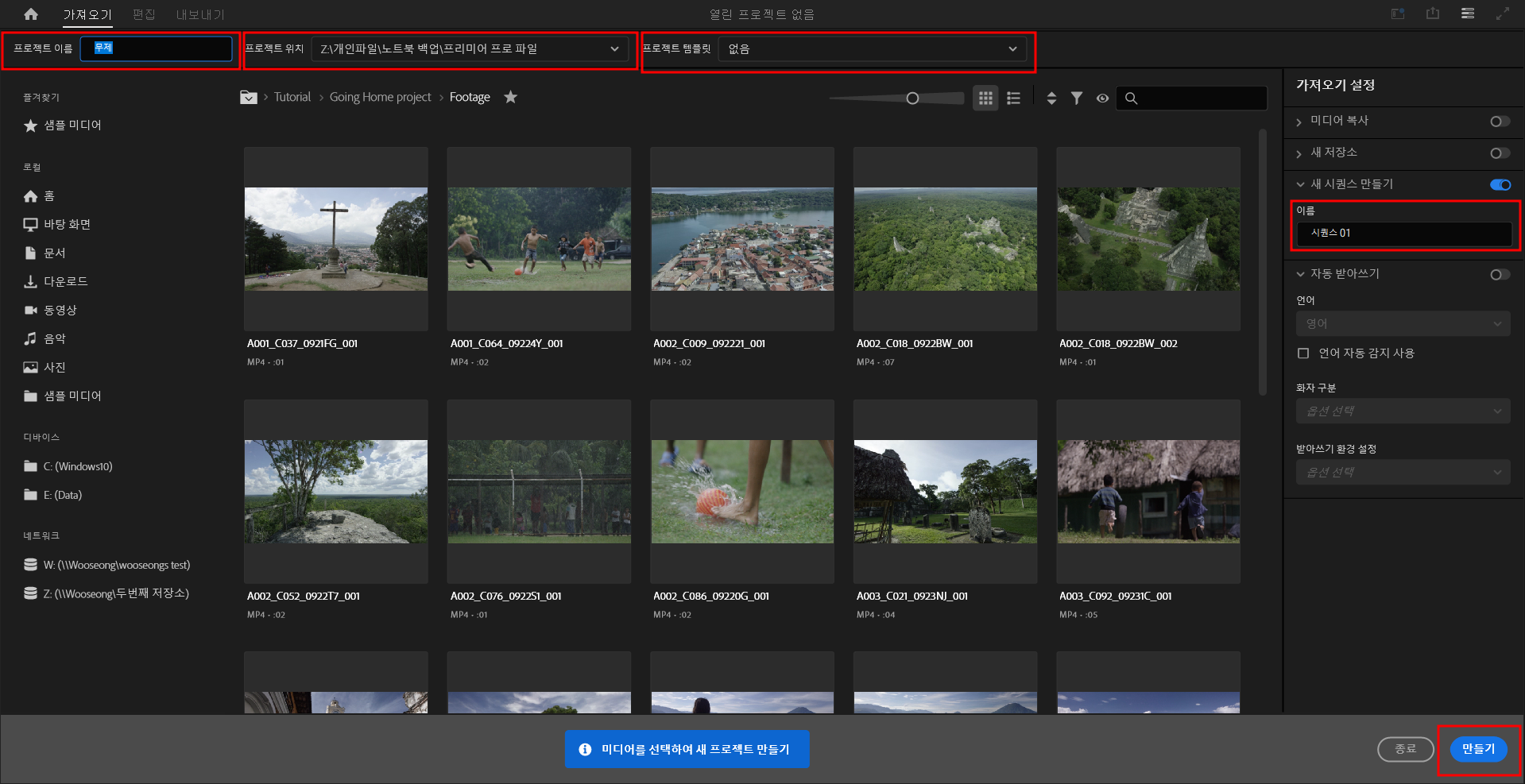The width and height of the screenshot is (1525, 784).
Task: Open the 받아쓰기 환경 설정 dropdown
Action: [1403, 472]
